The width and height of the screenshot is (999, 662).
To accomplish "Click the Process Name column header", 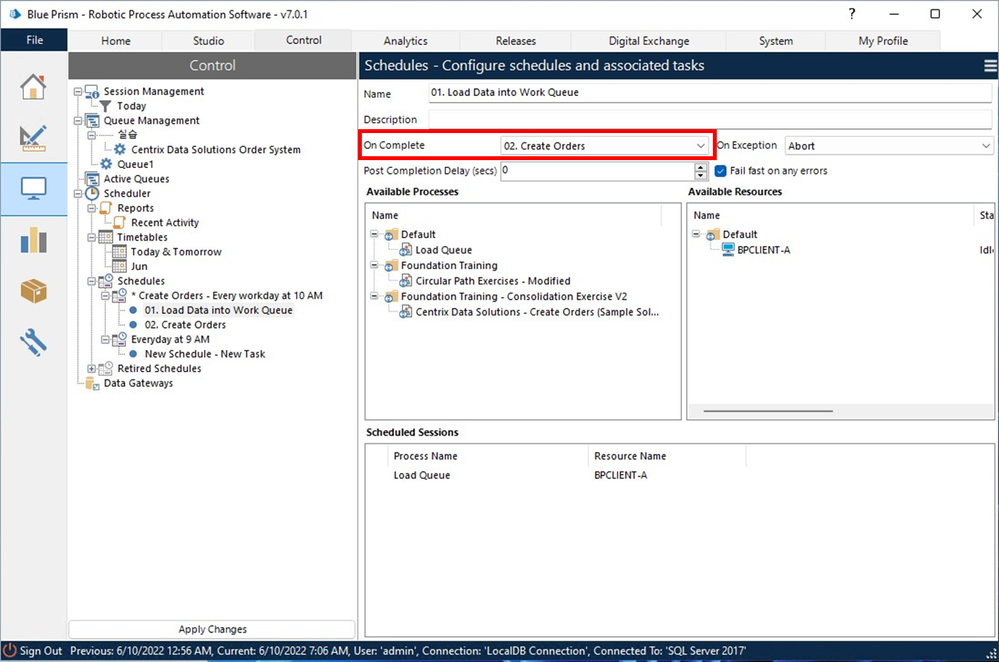I will tap(425, 456).
